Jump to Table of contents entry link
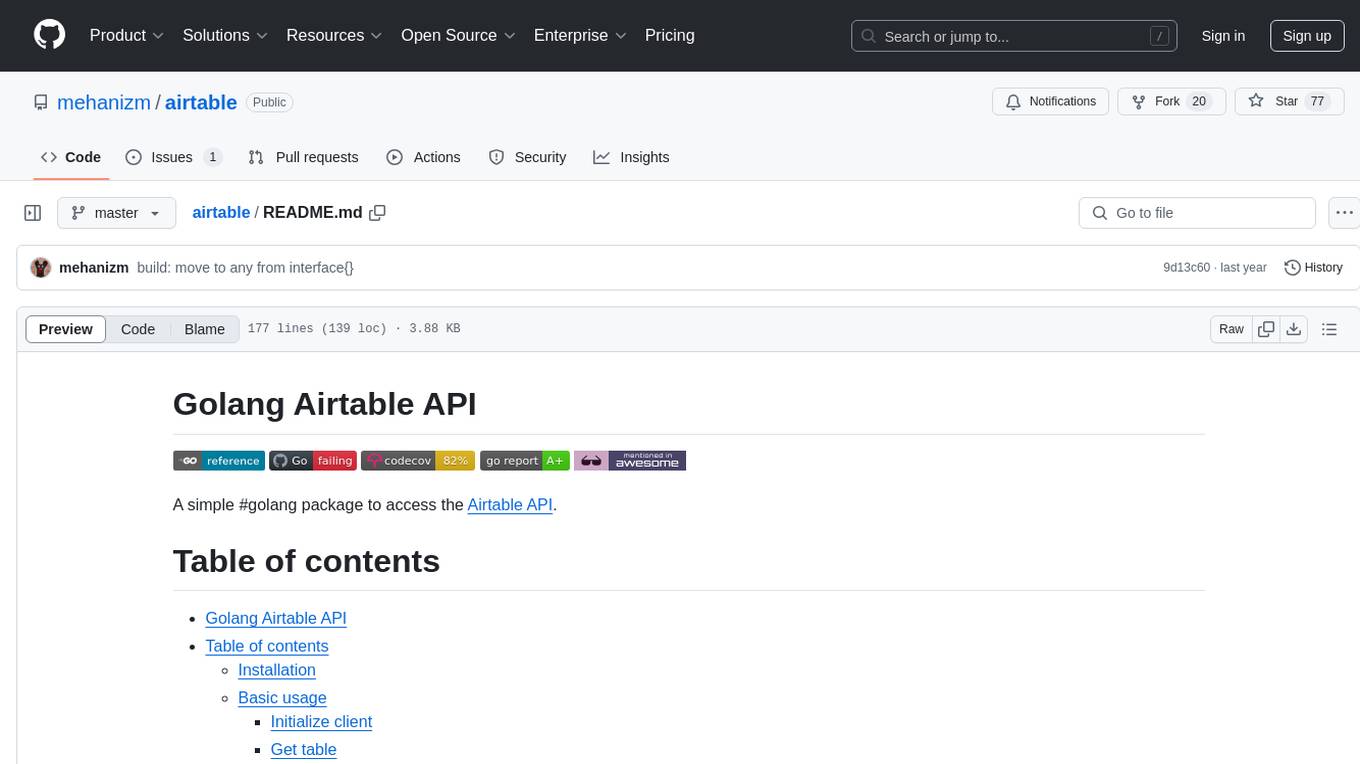Screen dimensions: 1360x764 [267, 646]
